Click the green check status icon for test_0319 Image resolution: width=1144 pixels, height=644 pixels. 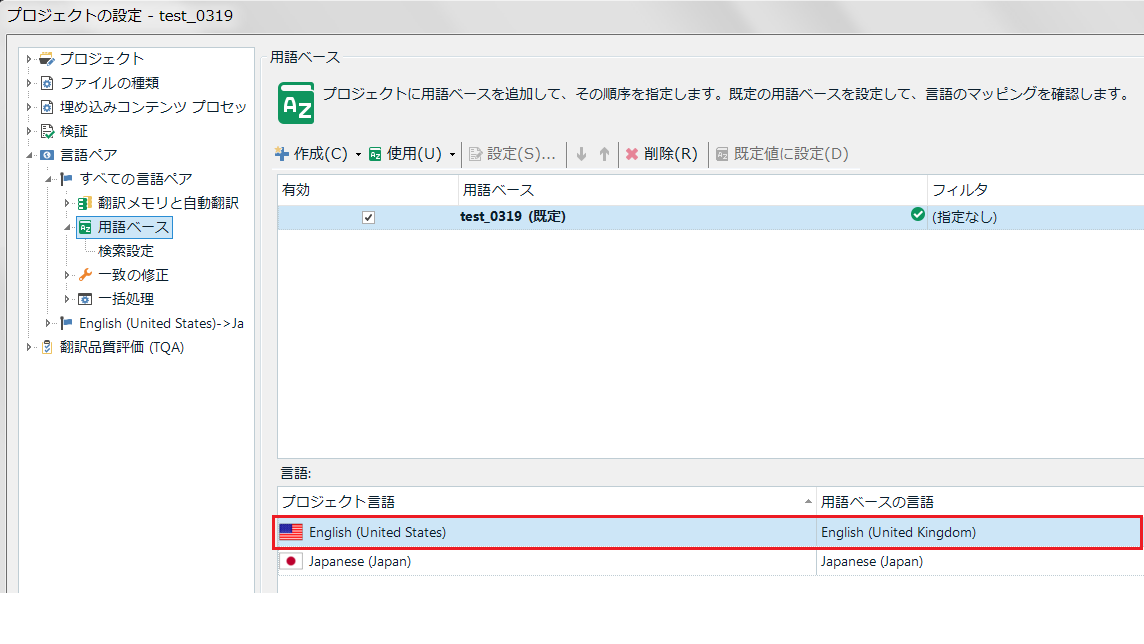[x=917, y=214]
